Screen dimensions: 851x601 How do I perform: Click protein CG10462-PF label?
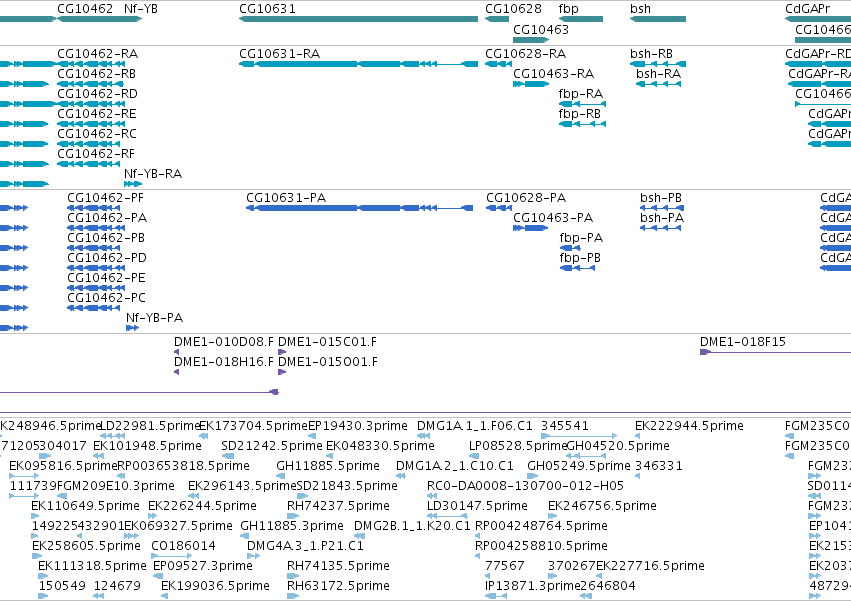pos(105,198)
